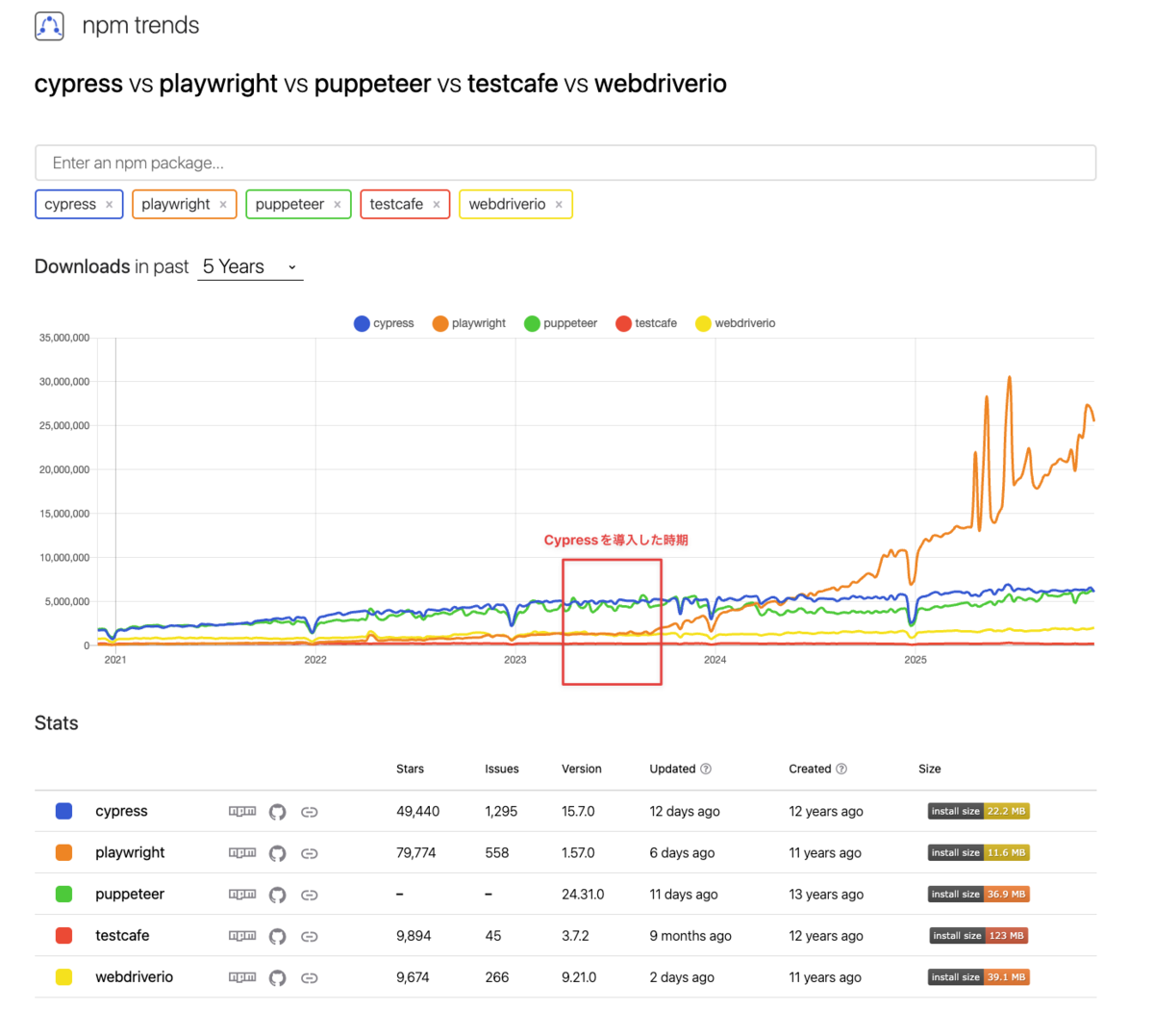Remove the playwright package tag
This screenshot has width=1154, height=1036.
[x=223, y=205]
